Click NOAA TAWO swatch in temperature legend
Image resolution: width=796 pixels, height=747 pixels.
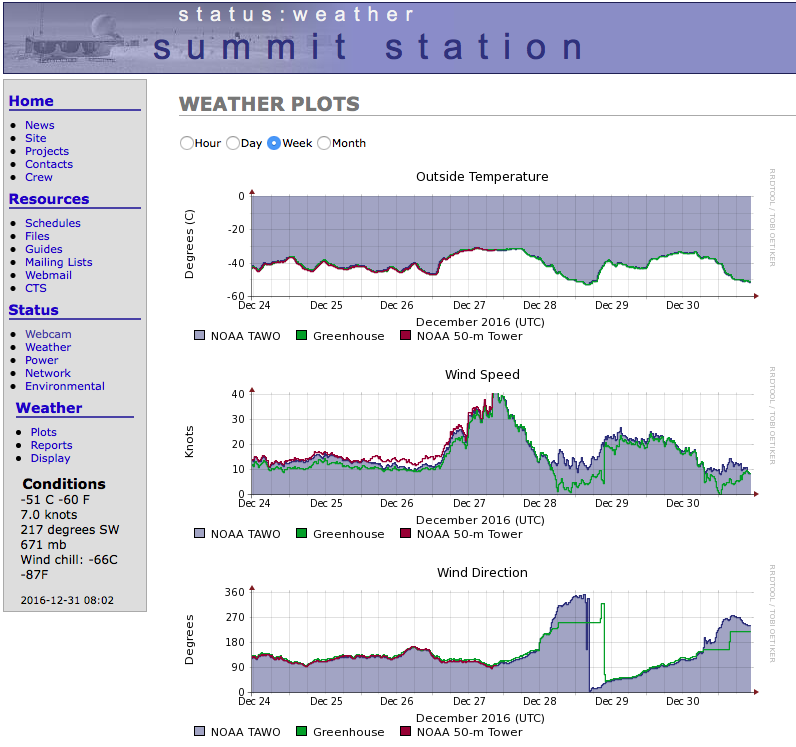200,335
